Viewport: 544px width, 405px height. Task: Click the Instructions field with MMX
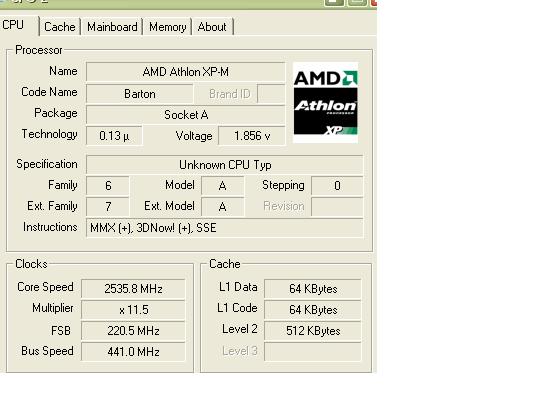tap(225, 228)
